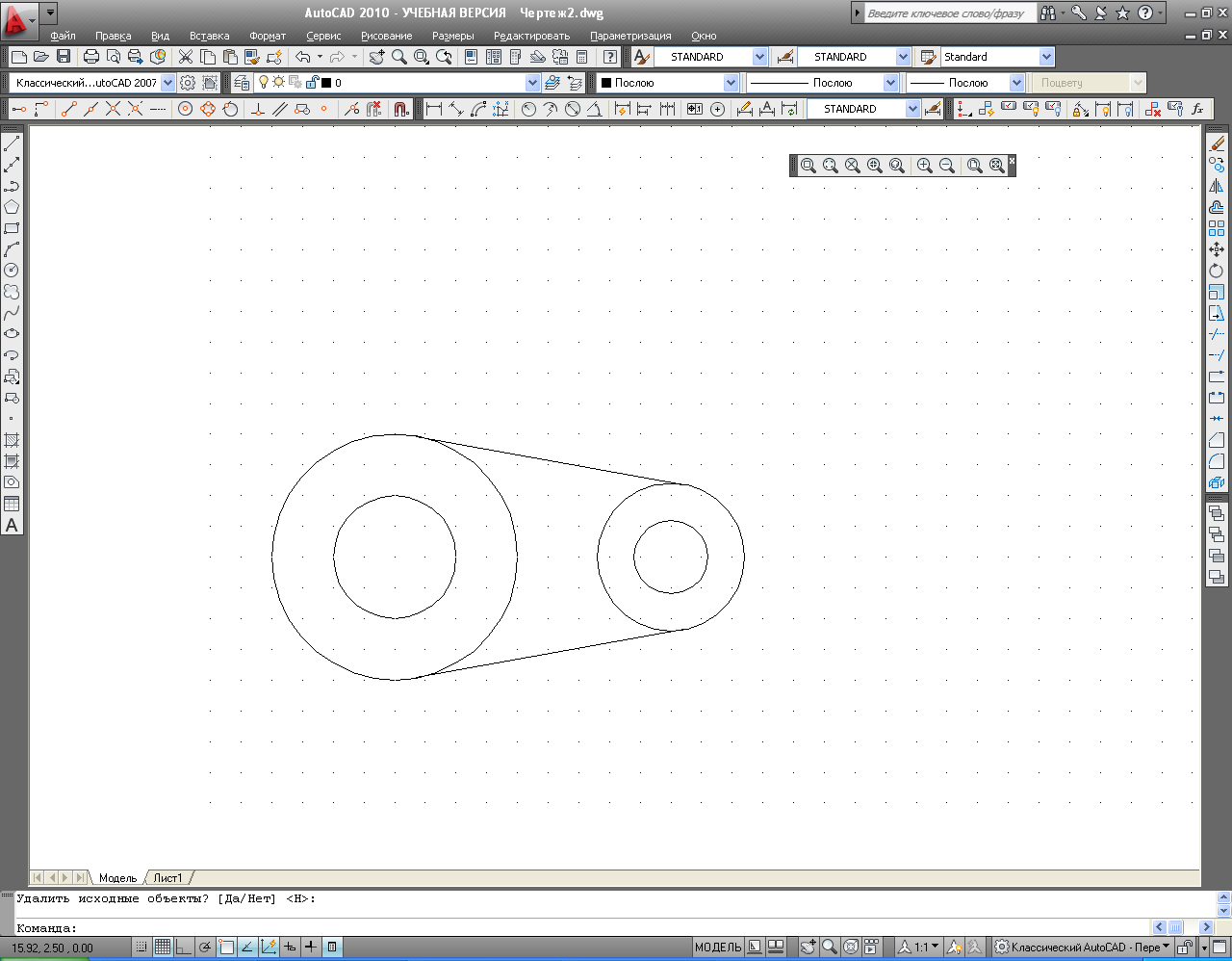Click the Zoom Out magnifier icon
1232x961 pixels.
947,166
